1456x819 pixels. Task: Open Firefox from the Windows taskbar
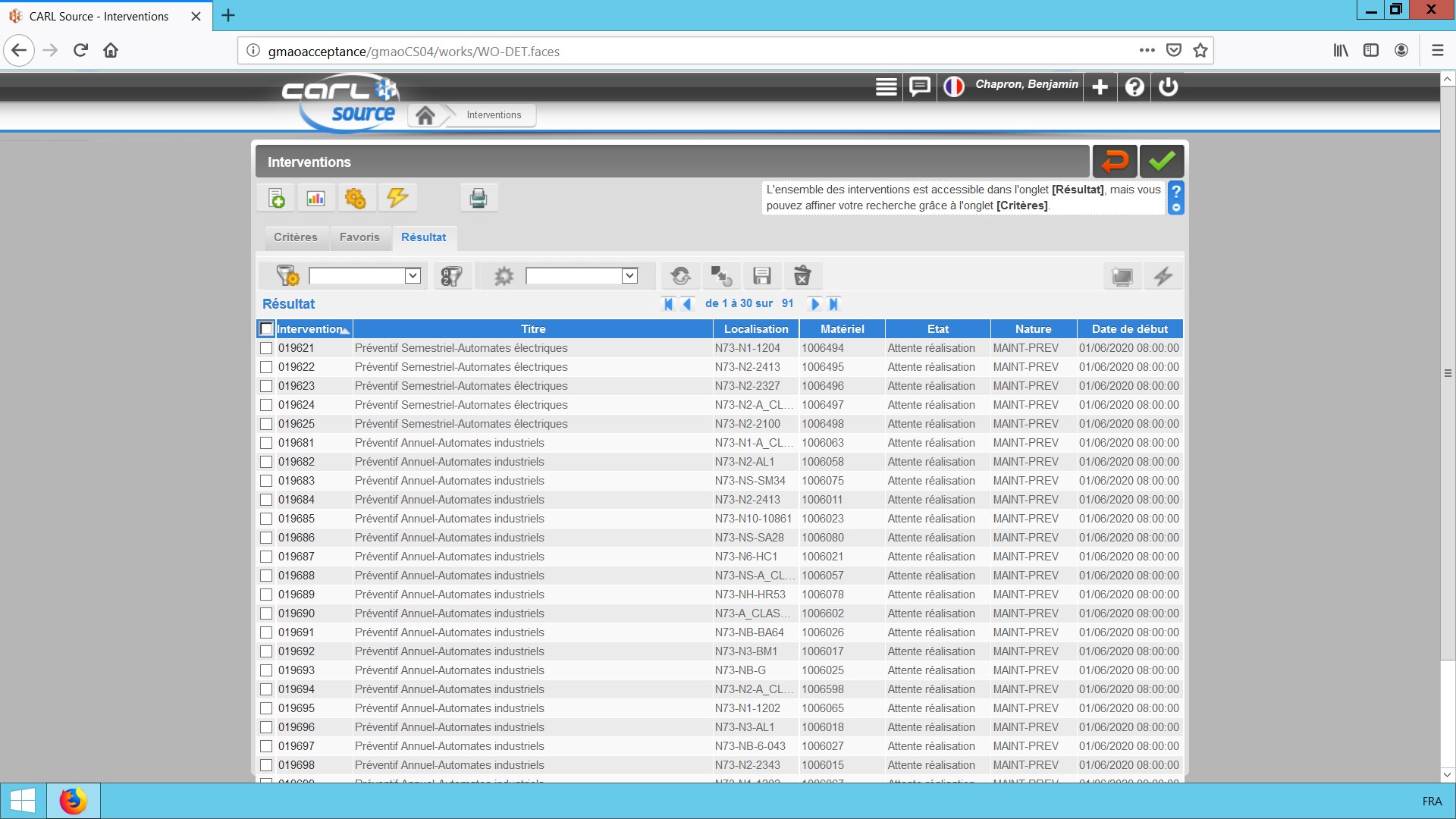pos(74,801)
